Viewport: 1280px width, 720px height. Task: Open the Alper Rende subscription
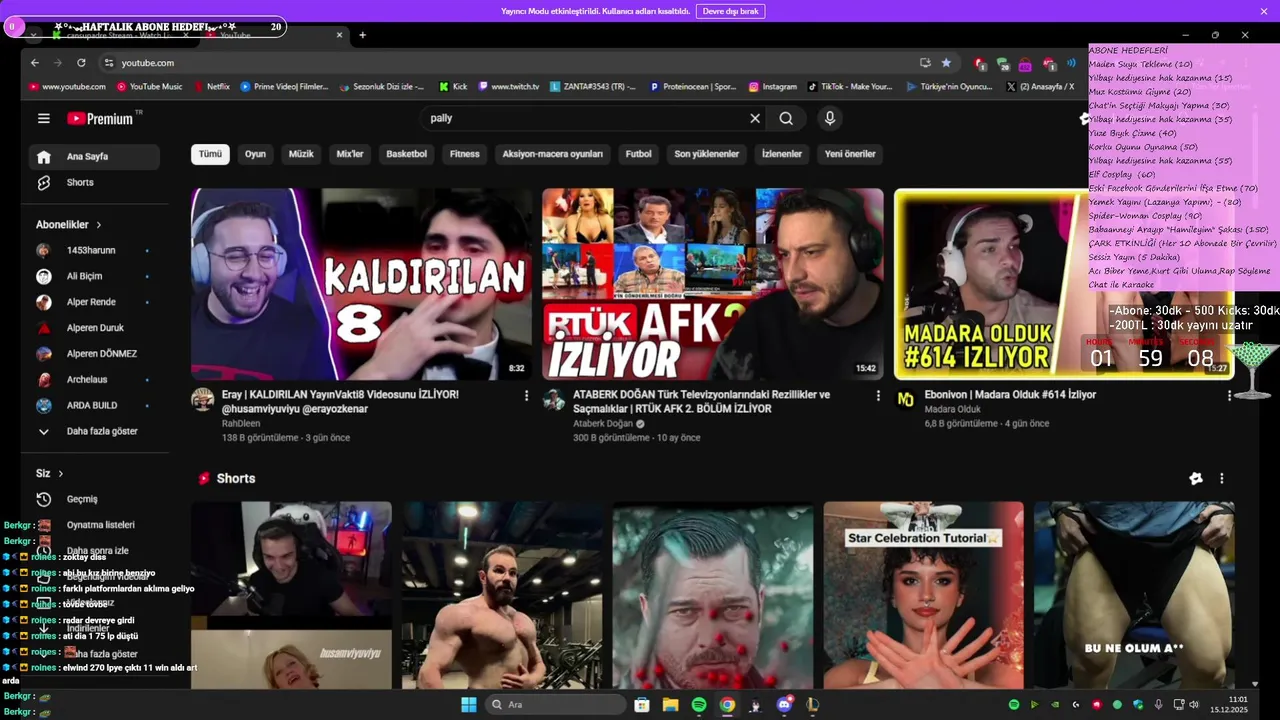point(95,302)
